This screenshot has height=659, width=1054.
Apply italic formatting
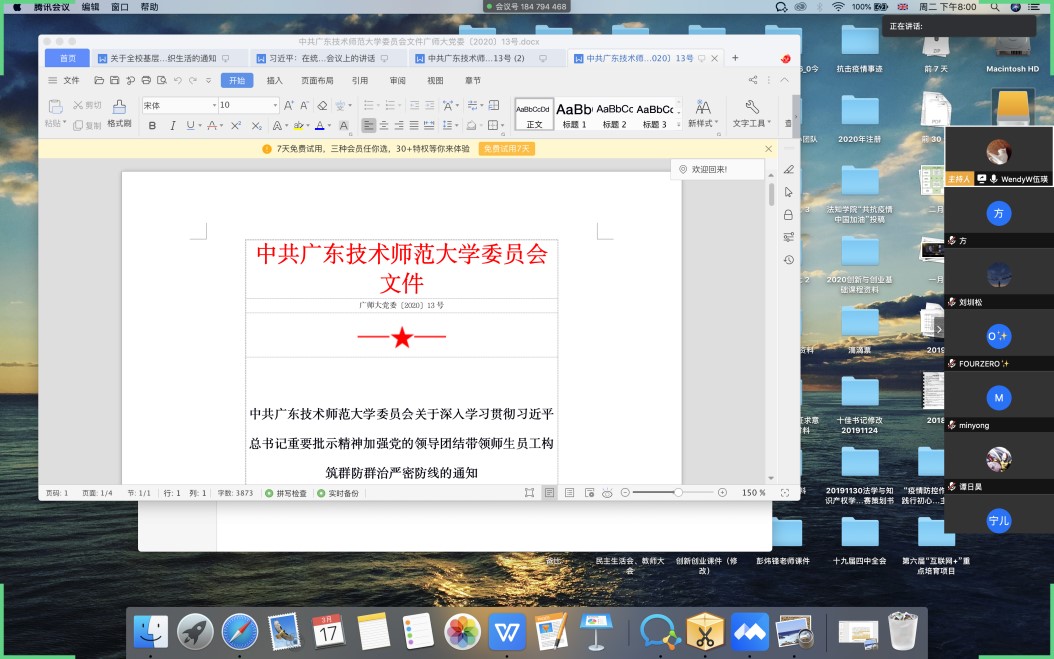(x=172, y=126)
